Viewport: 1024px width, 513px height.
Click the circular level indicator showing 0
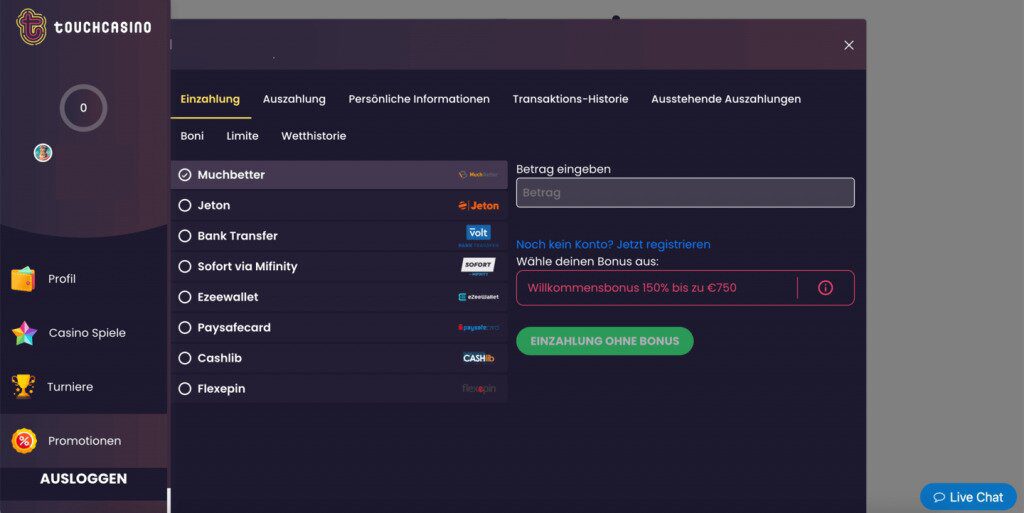click(84, 108)
